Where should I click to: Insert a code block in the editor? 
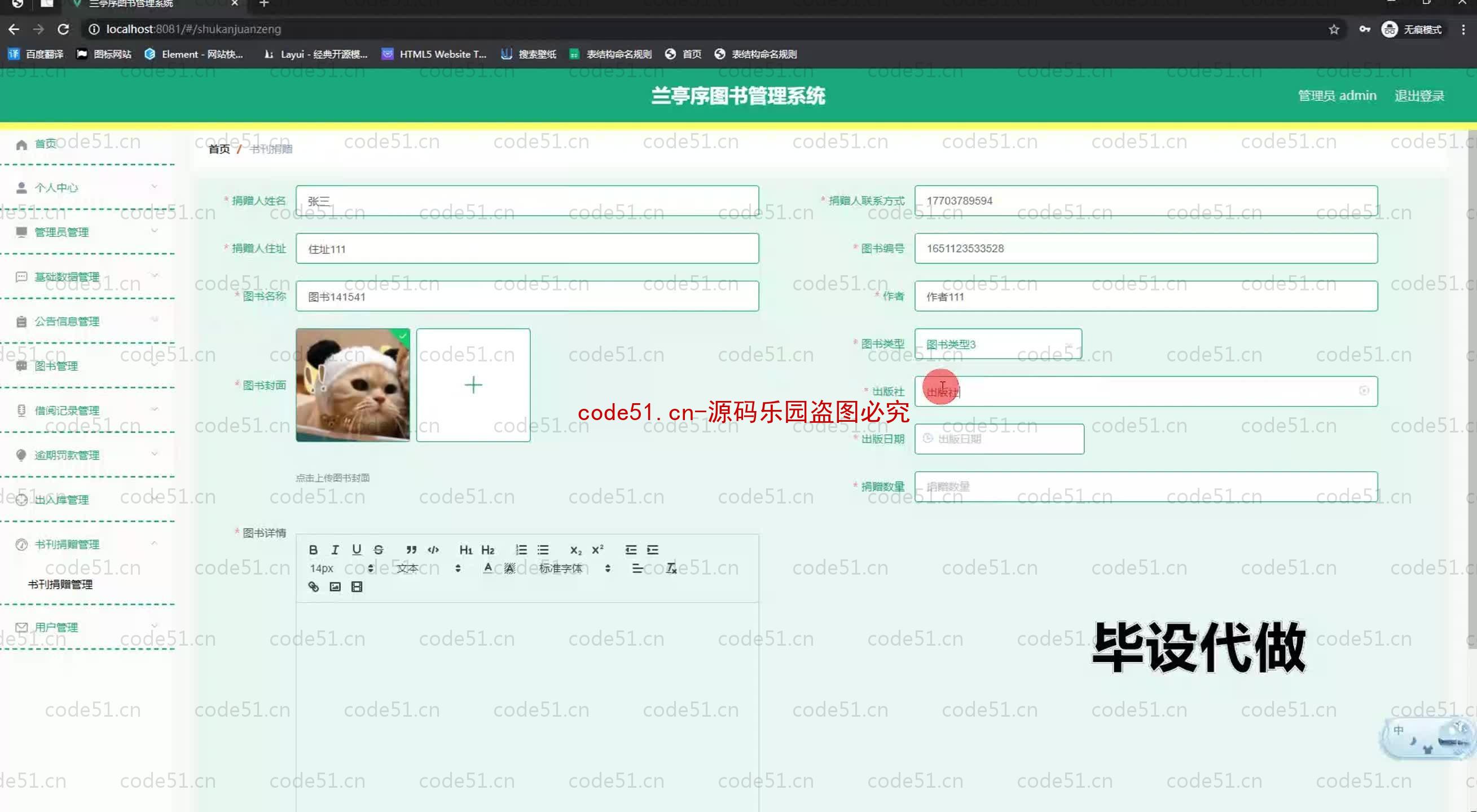[x=433, y=550]
